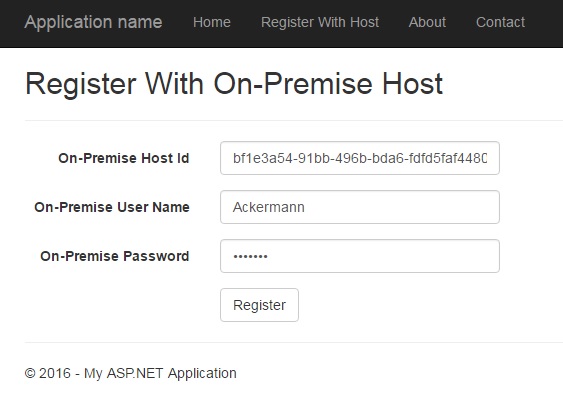Focus the On-Premise Host Id field
The width and height of the screenshot is (563, 403).
tap(360, 158)
